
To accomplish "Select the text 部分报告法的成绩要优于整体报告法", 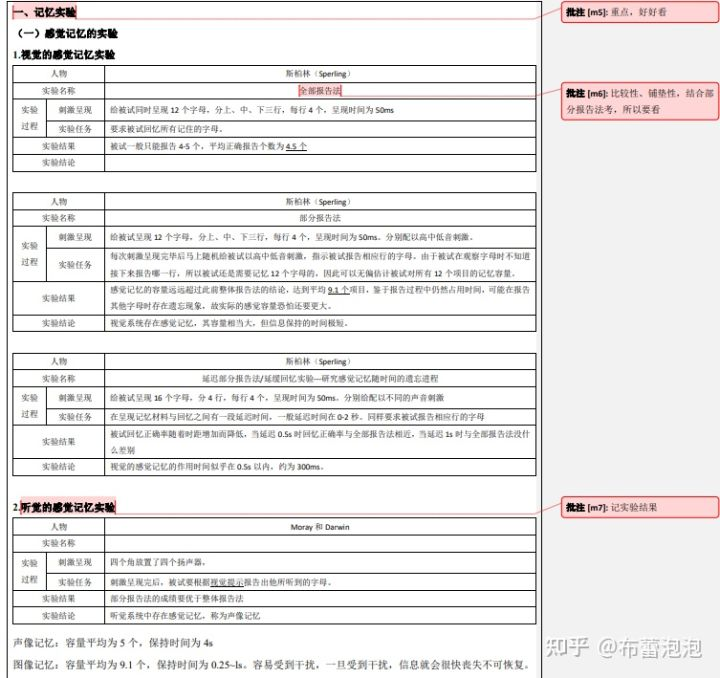I will click(177, 599).
